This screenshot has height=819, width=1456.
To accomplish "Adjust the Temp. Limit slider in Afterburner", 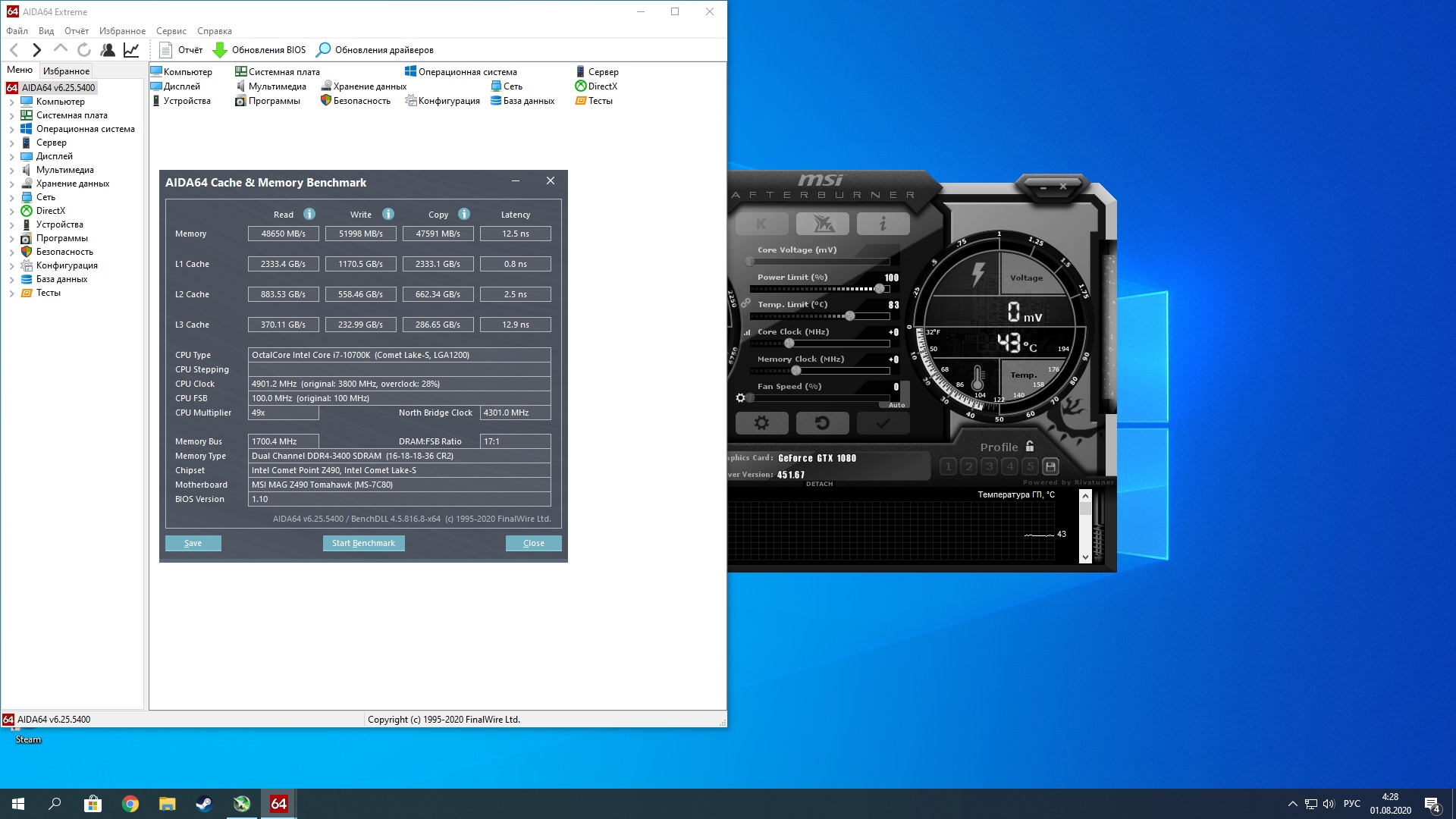I will [849, 316].
